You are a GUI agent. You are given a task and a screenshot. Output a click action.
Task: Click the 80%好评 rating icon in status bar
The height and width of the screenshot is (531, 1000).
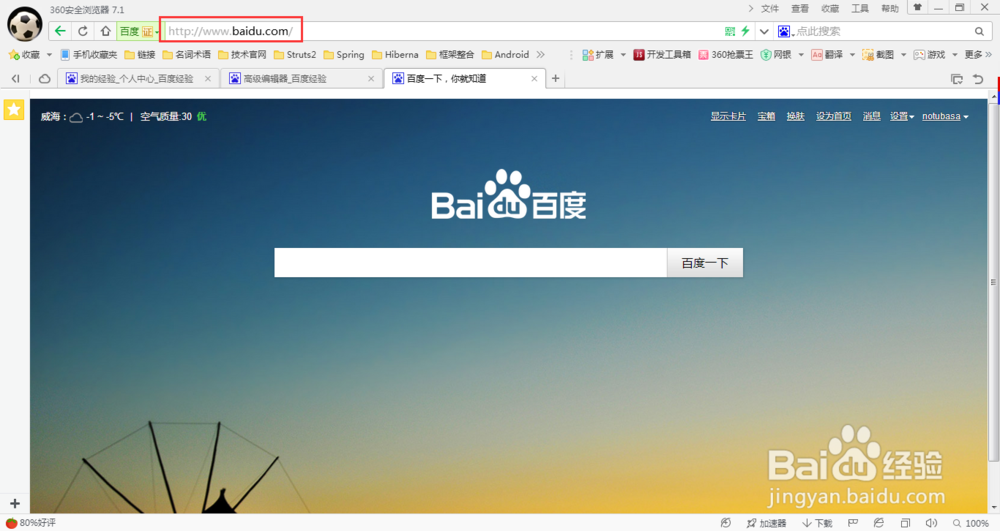point(11,523)
